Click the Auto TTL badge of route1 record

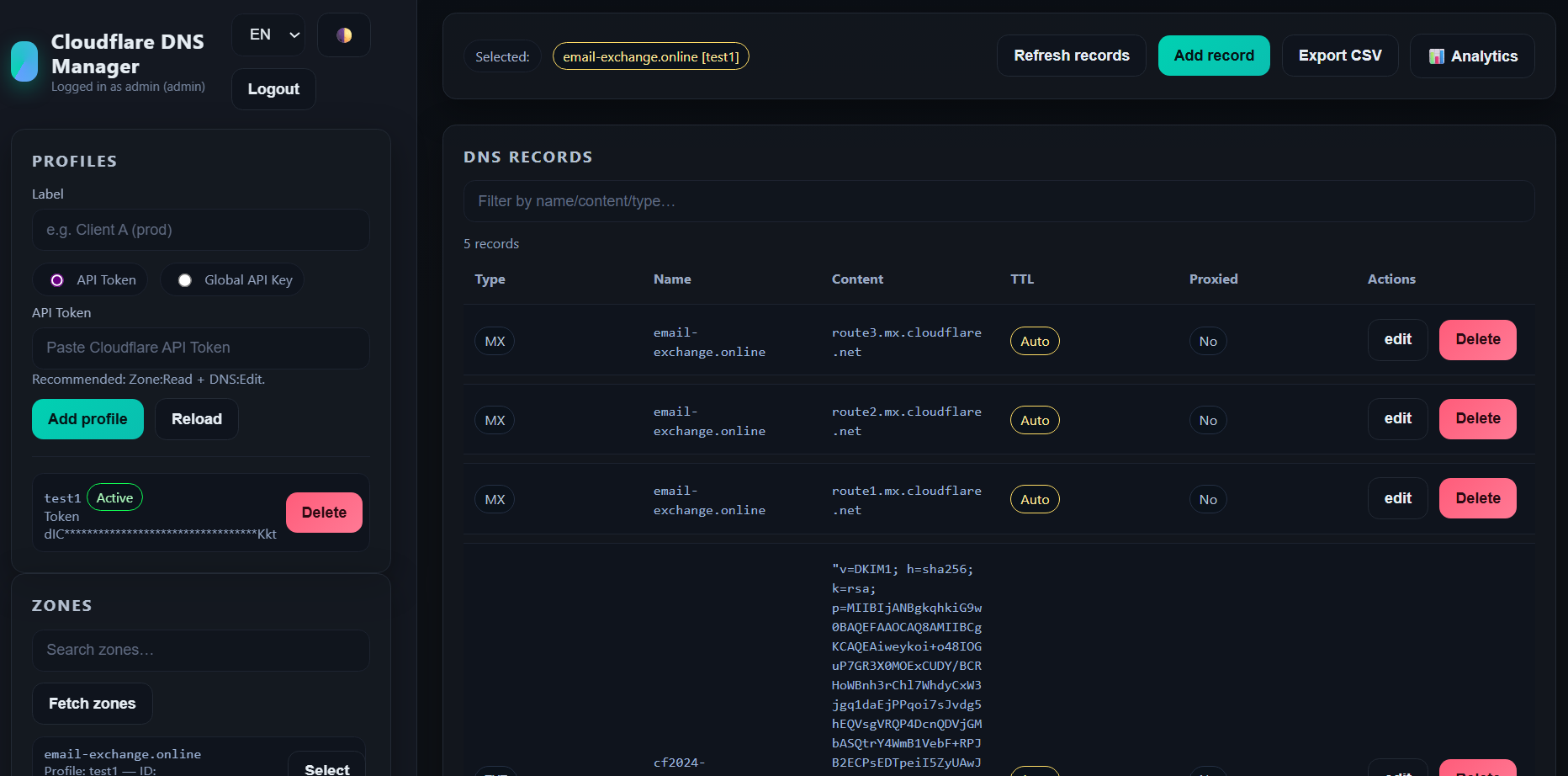(1035, 499)
